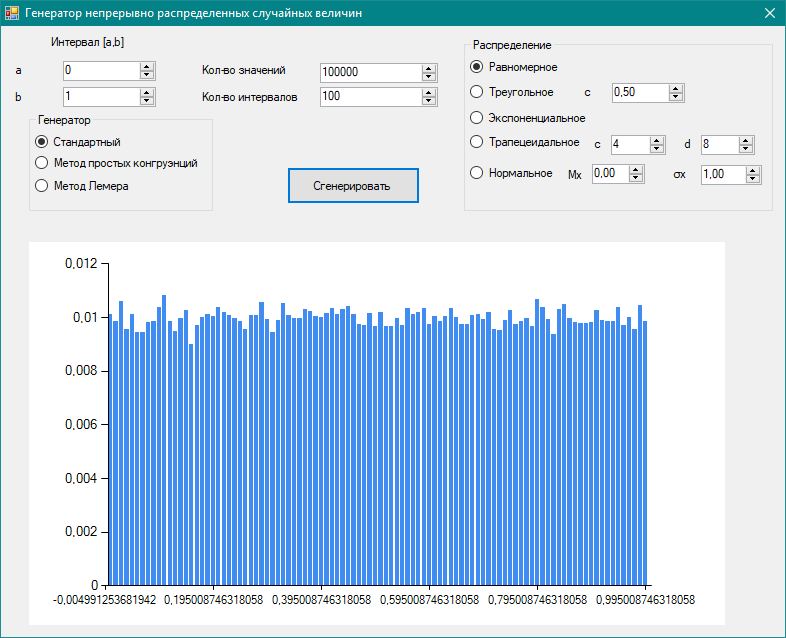Viewport: 786px width, 638px height.
Task: Click the 0,01 y-axis label
Action: [85, 317]
